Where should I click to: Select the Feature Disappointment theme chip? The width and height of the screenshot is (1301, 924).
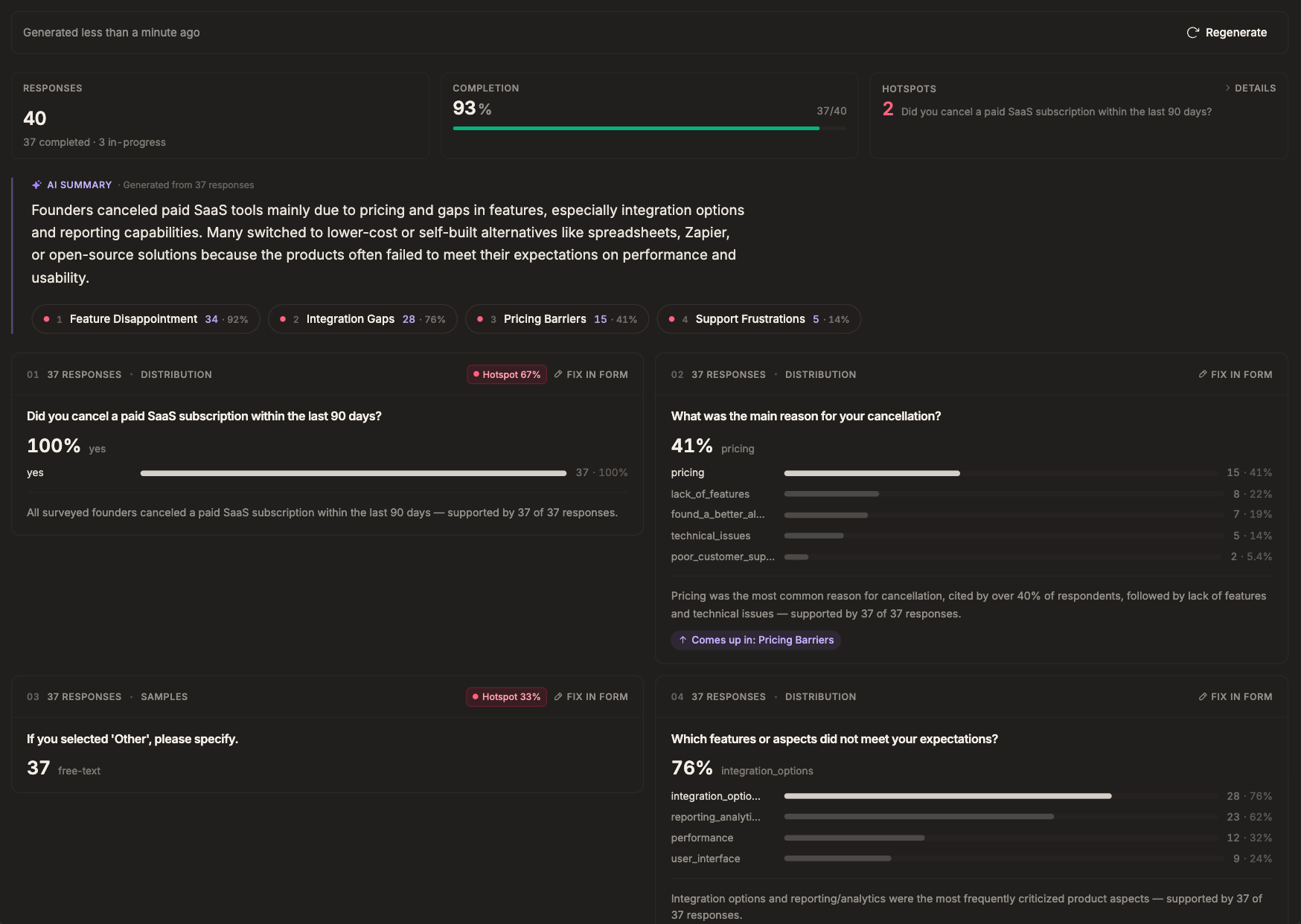146,319
